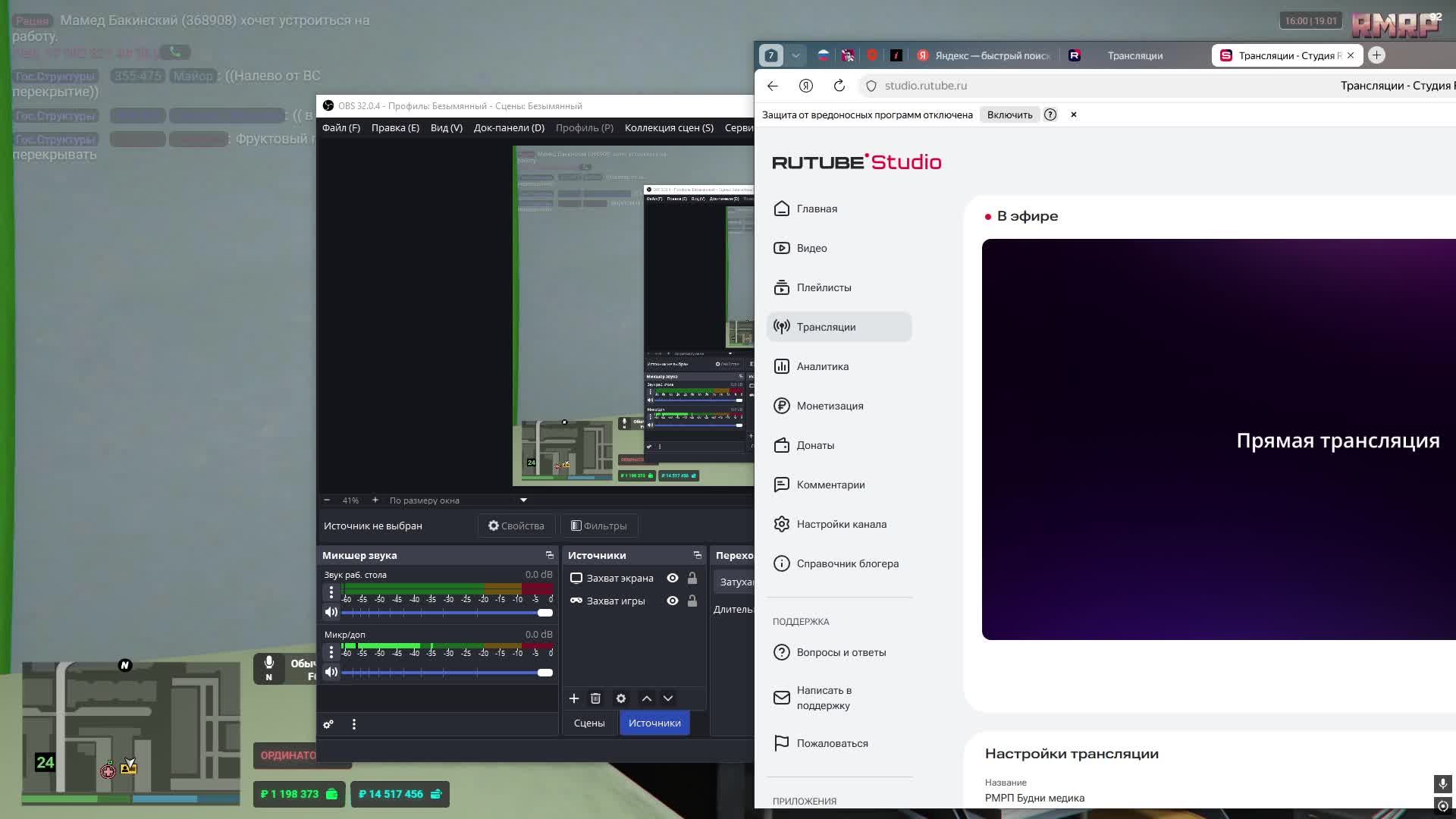Screen dimensions: 1456x819
Task: Add a new source with plus icon
Action: point(574,698)
